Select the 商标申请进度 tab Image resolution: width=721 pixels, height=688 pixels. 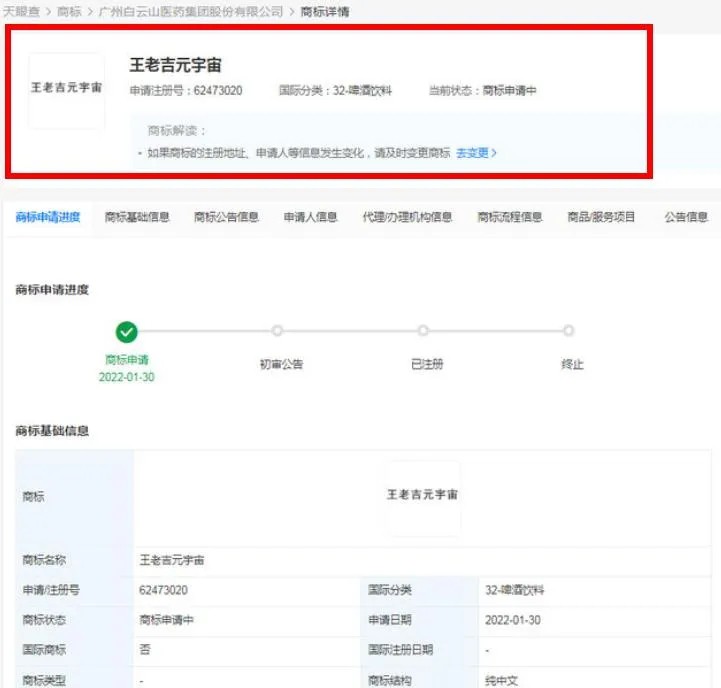pos(48,217)
